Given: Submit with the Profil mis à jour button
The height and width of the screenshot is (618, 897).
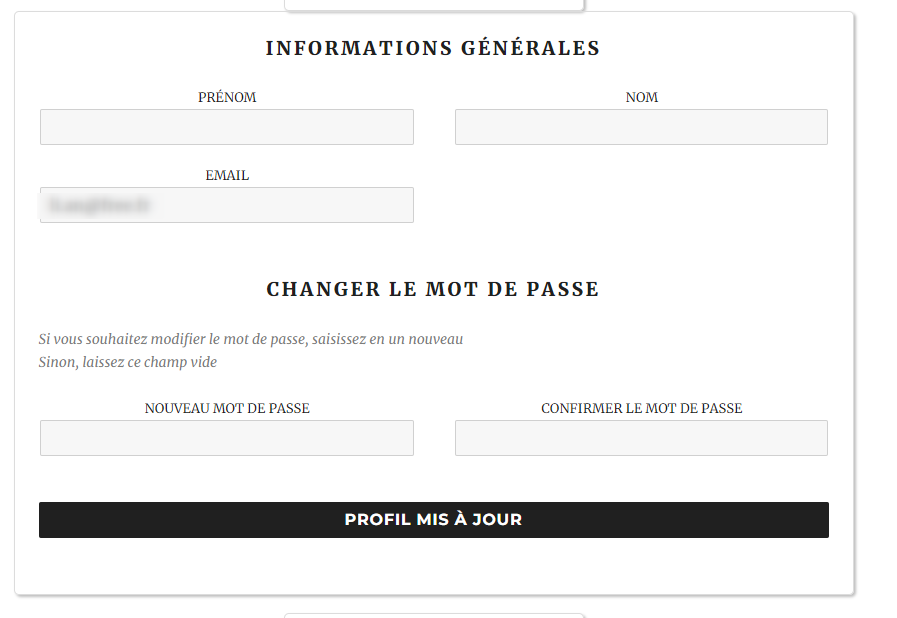Looking at the screenshot, I should coord(434,520).
